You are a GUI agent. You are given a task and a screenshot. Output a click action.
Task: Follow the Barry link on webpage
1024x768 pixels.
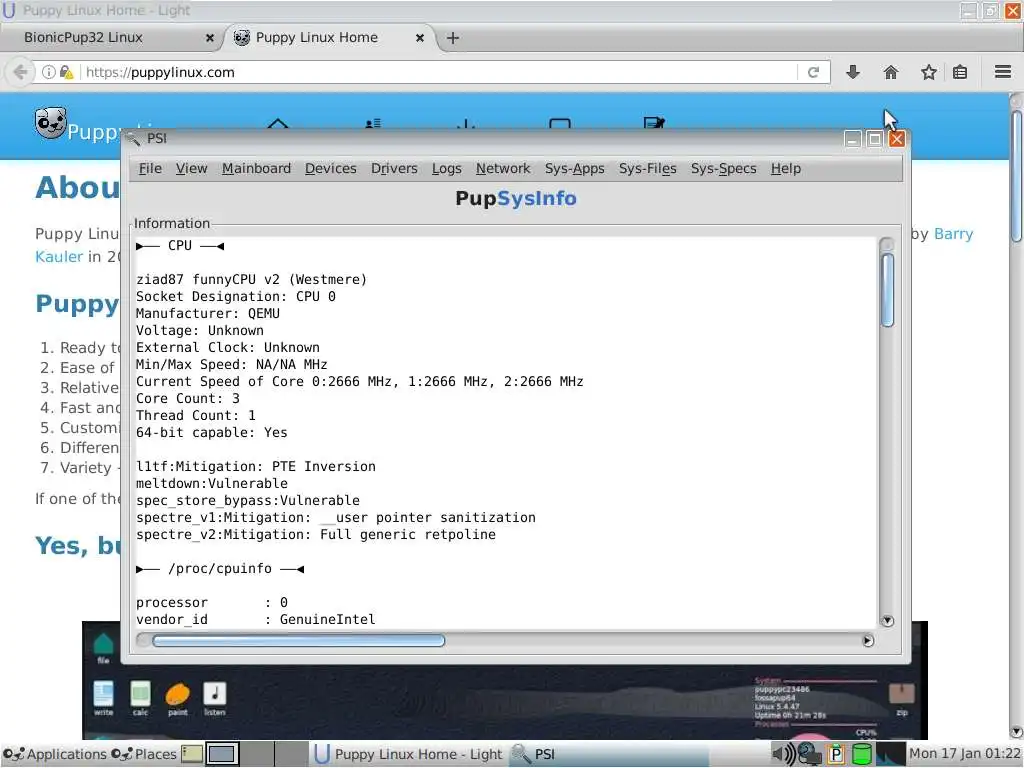(x=953, y=234)
